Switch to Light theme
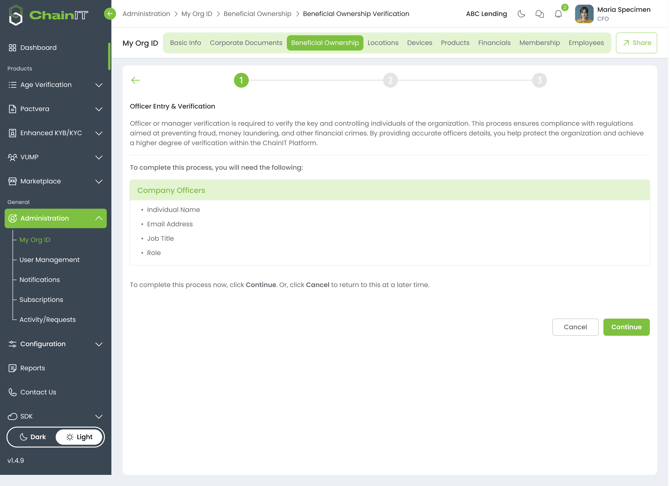Viewport: 670px width, 486px height. (79, 437)
